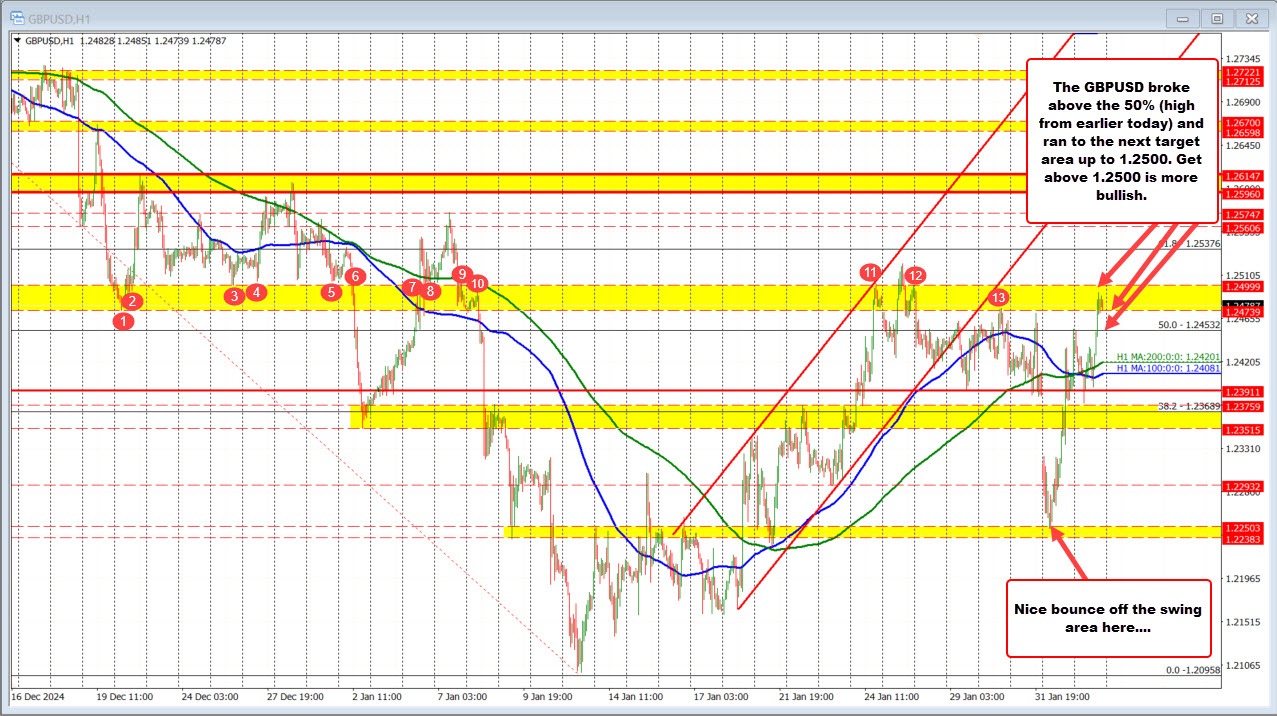Click circled marker 13 on the chart

coord(998,297)
